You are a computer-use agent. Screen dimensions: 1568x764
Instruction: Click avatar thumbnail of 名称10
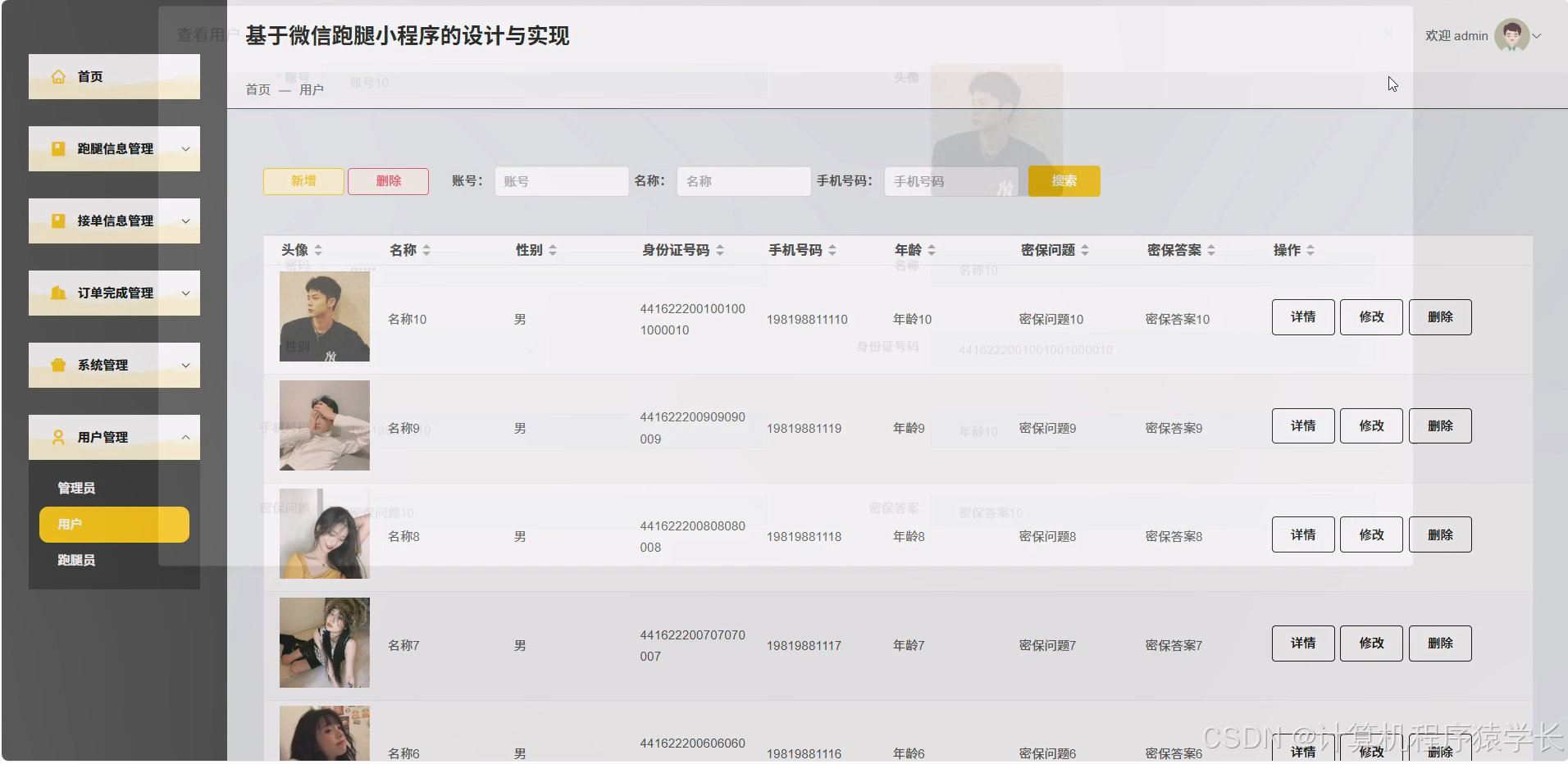point(325,316)
